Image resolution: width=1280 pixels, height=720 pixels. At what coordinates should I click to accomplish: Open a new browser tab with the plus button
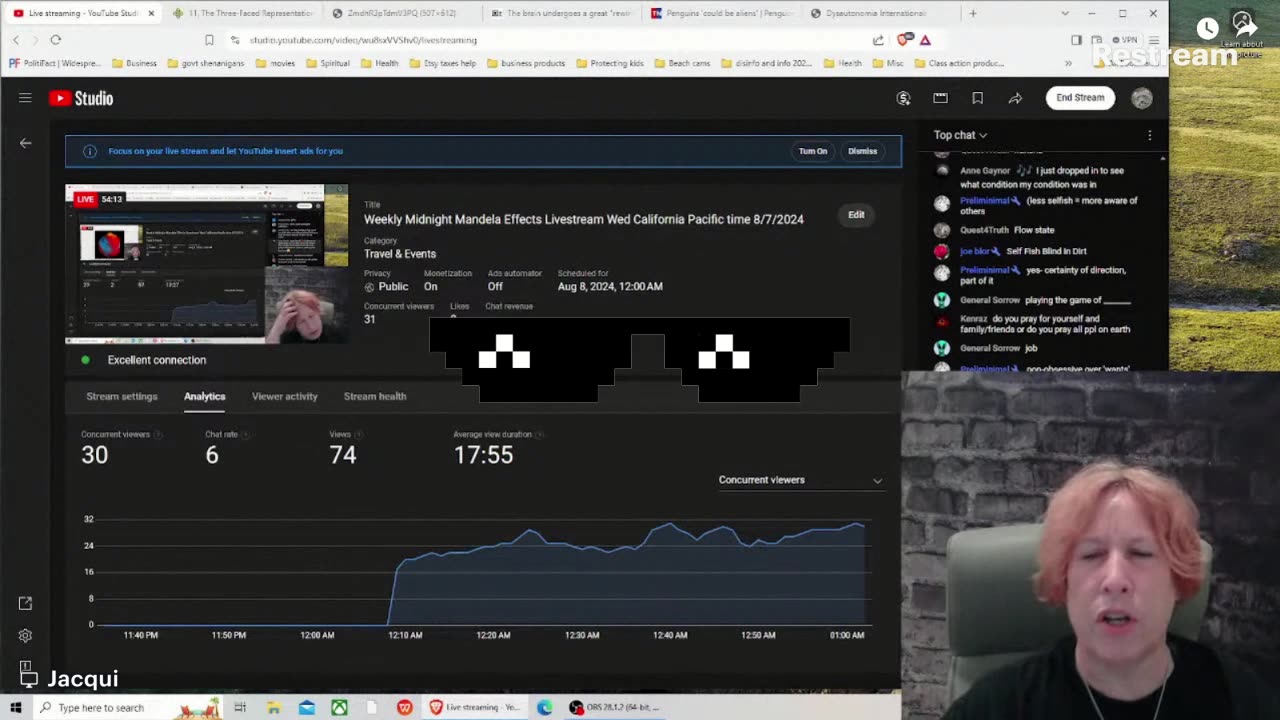[973, 13]
